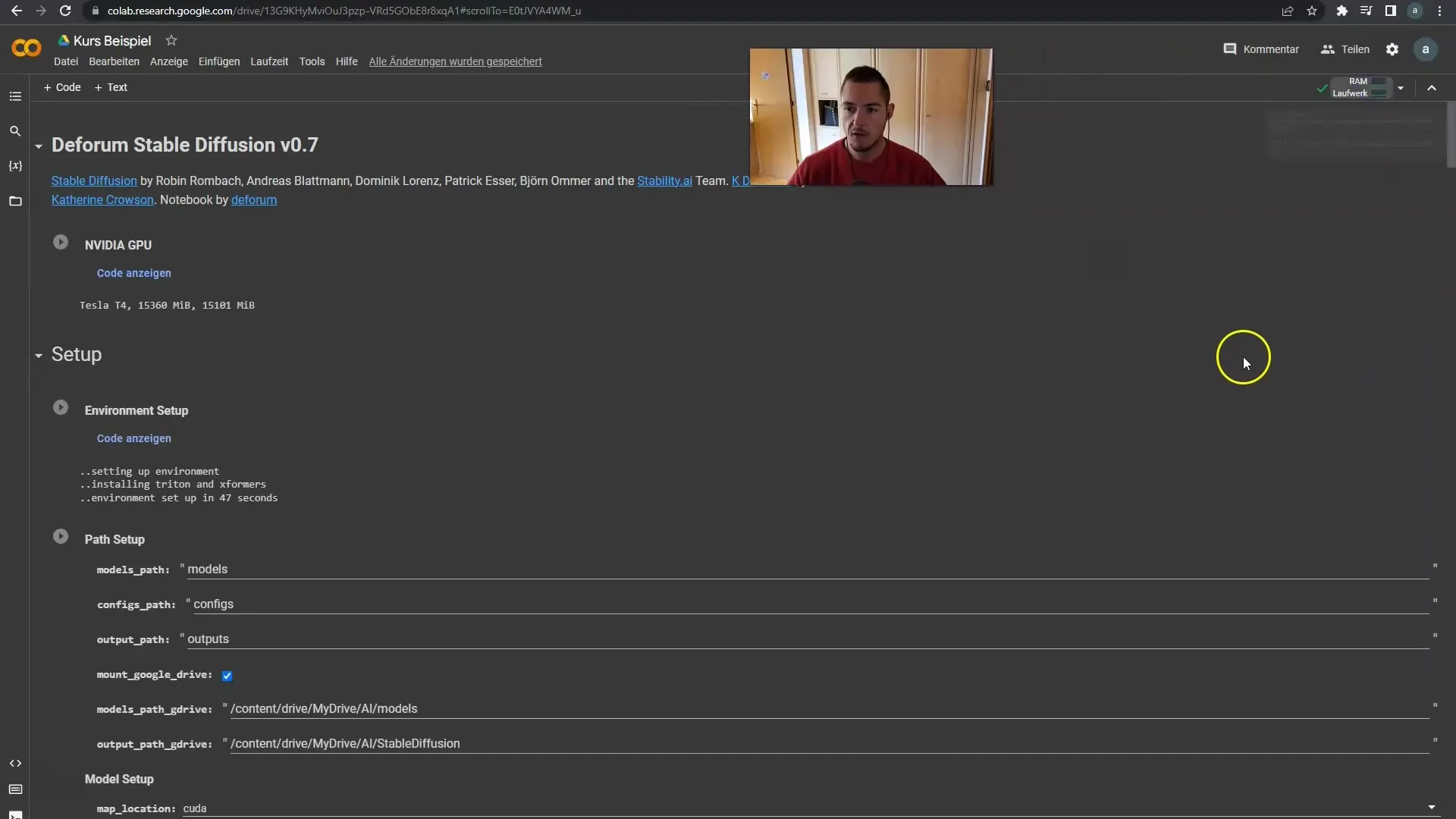1456x819 pixels.
Task: Open Chrome three-dot menu
Action: [x=1439, y=11]
